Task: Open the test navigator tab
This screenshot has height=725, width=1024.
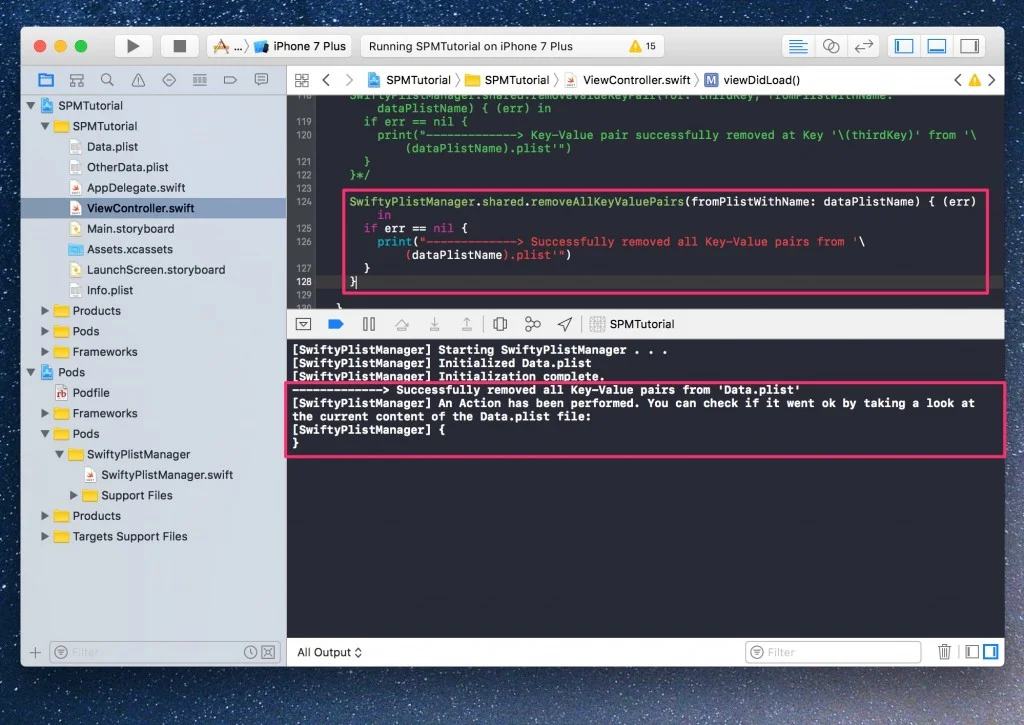Action: pos(168,80)
